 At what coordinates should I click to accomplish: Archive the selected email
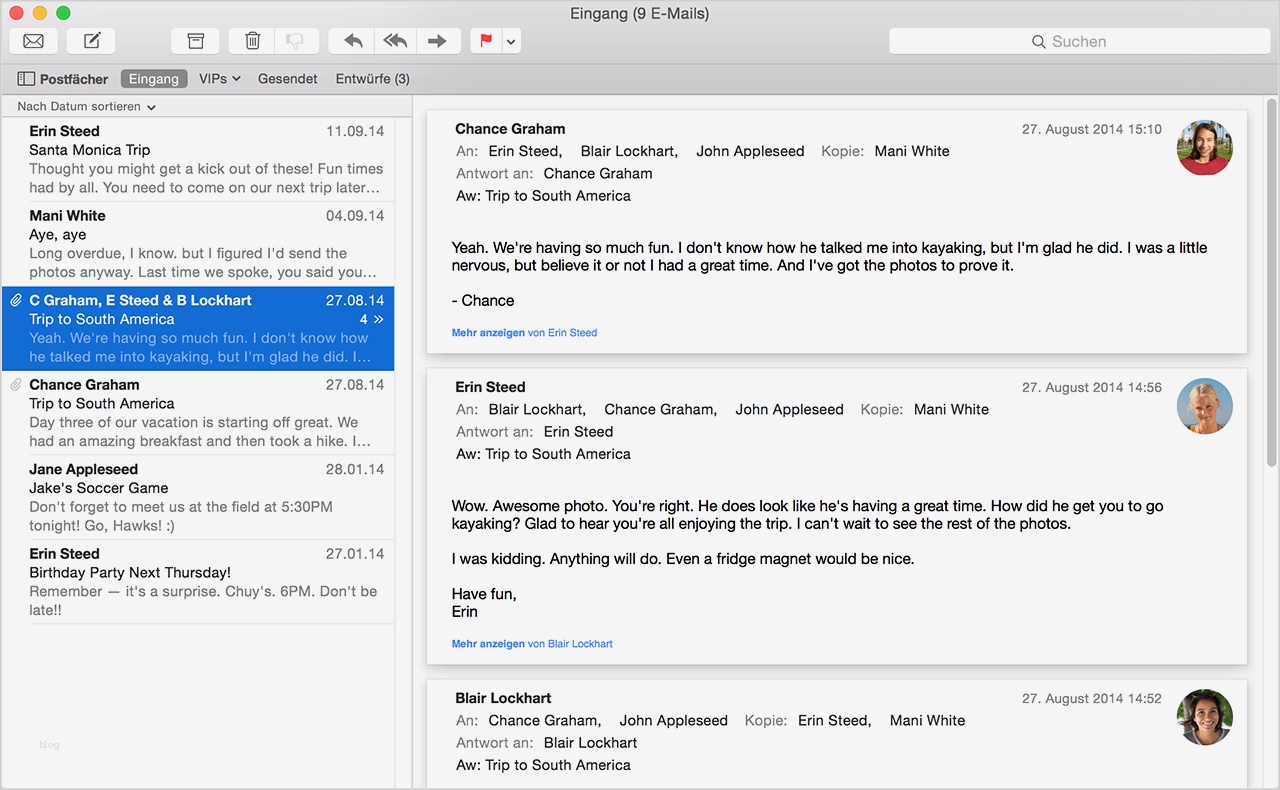coord(195,41)
